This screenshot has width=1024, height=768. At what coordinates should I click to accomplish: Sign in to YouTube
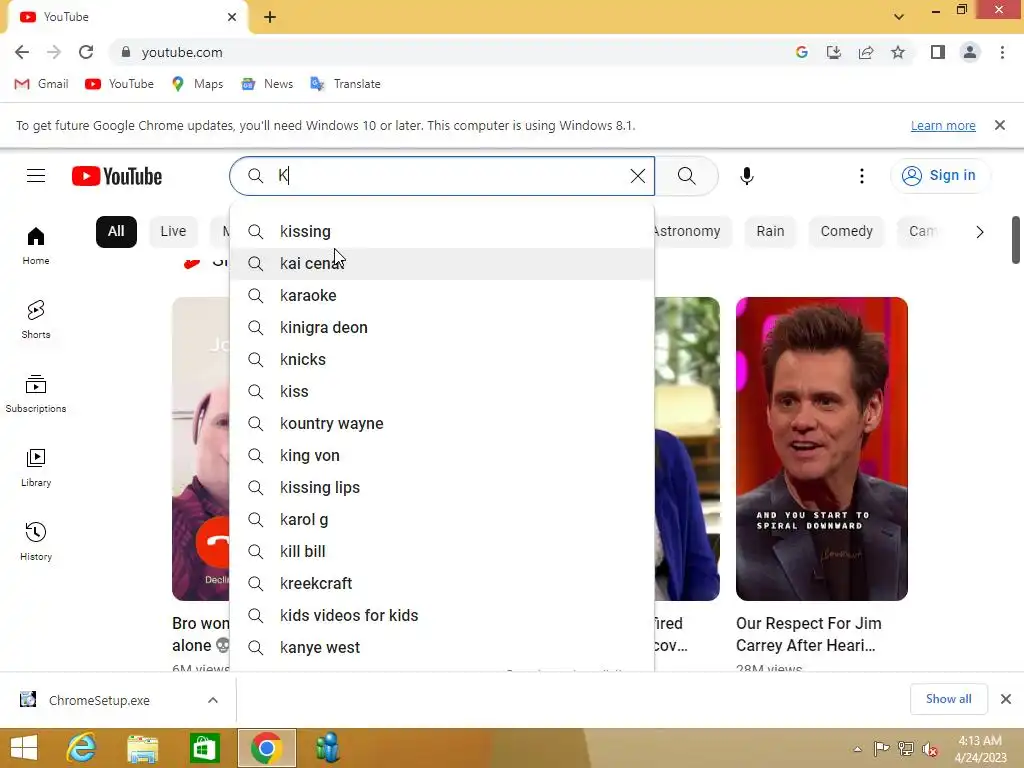pos(940,176)
